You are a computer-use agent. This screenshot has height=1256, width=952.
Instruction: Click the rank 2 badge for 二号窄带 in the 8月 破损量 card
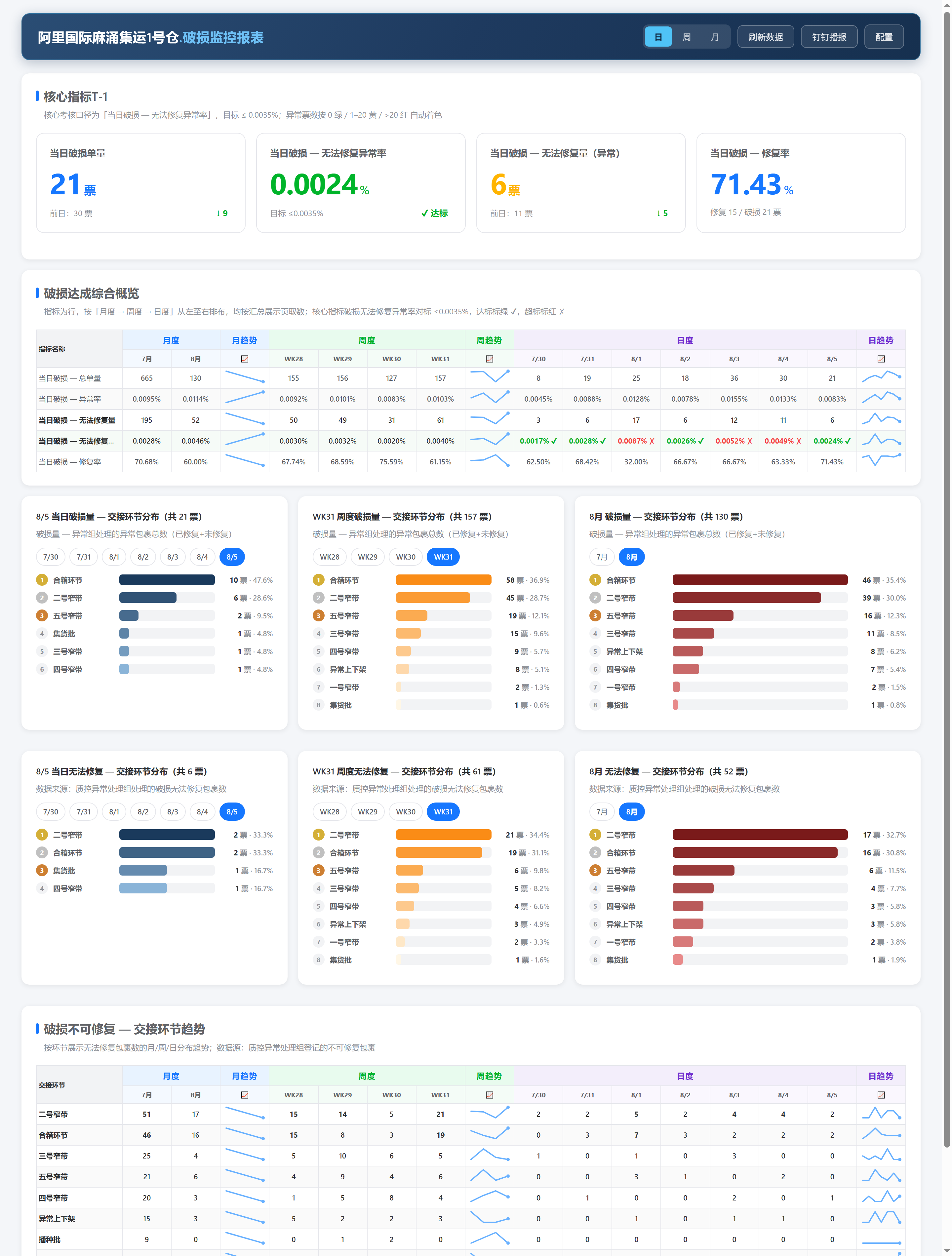(x=595, y=598)
